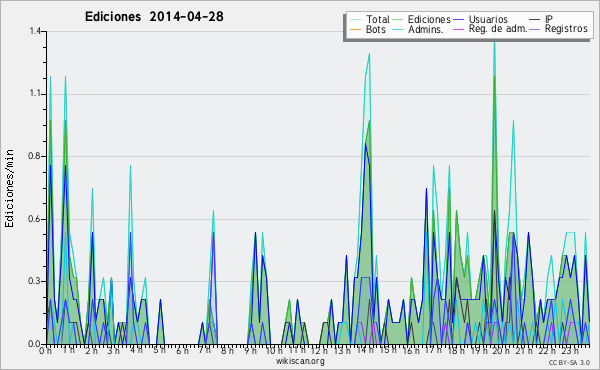Click the '12 h' x-axis label
This screenshot has height=370, width=600.
[x=320, y=350]
